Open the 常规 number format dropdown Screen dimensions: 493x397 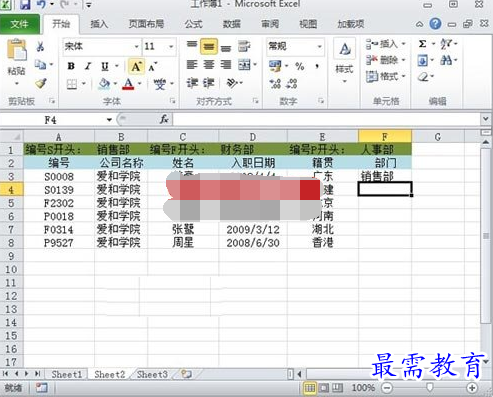[x=319, y=46]
